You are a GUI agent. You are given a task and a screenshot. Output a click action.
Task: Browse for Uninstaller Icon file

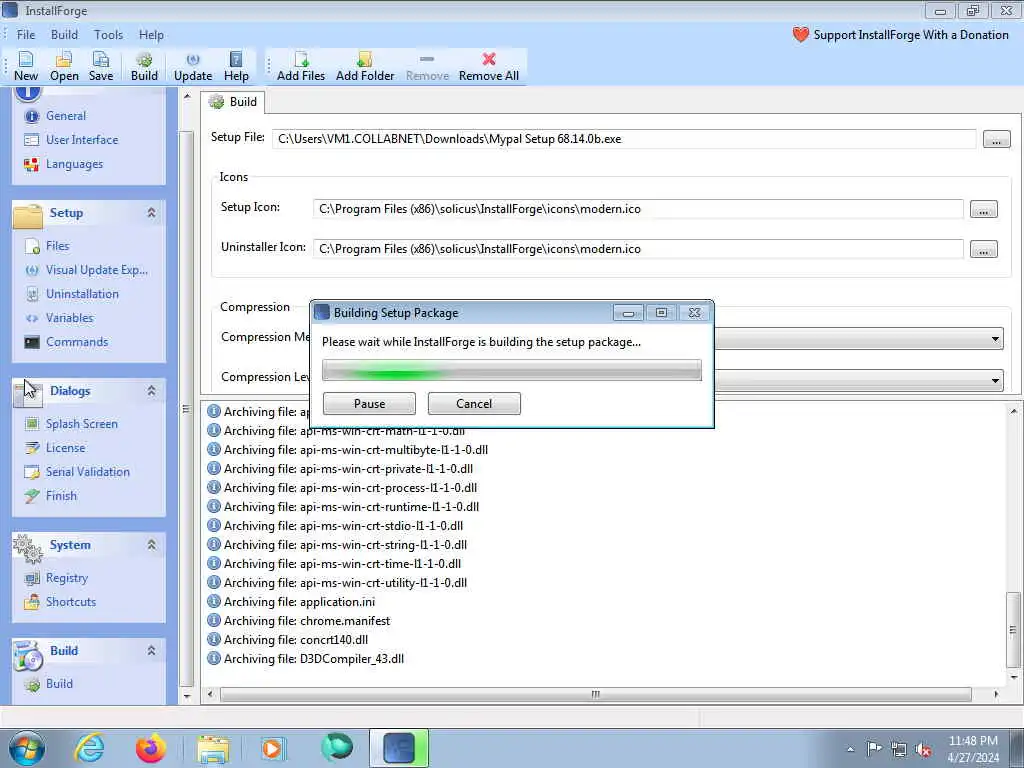pyautogui.click(x=984, y=249)
